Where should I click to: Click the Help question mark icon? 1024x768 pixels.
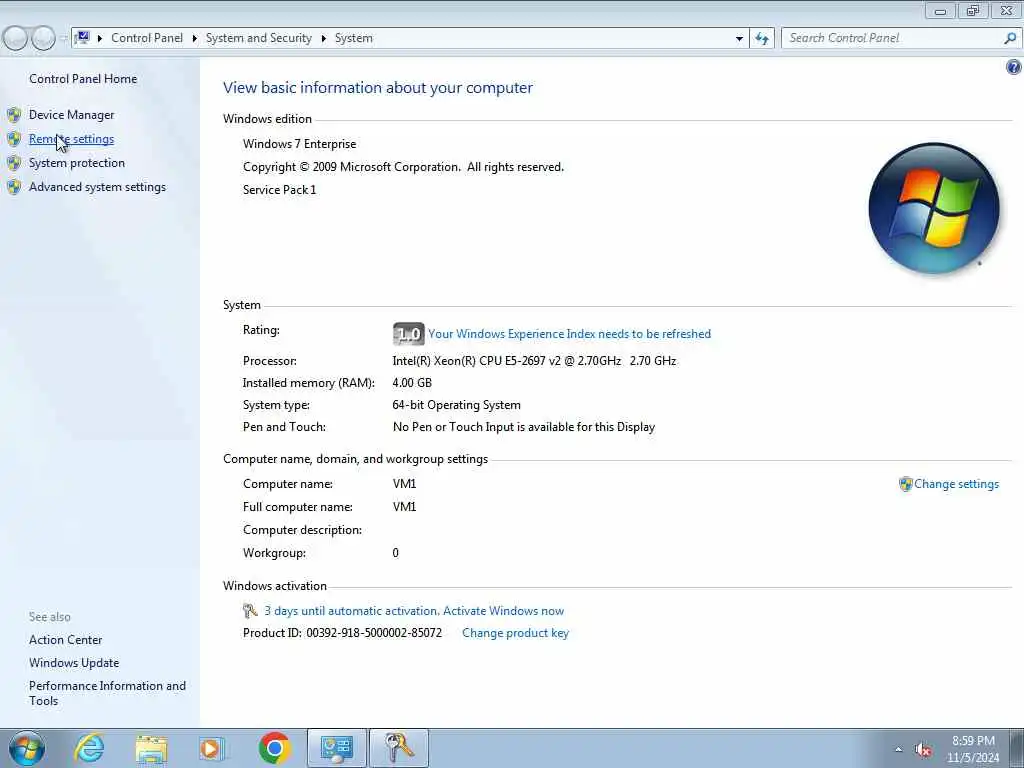(1014, 67)
